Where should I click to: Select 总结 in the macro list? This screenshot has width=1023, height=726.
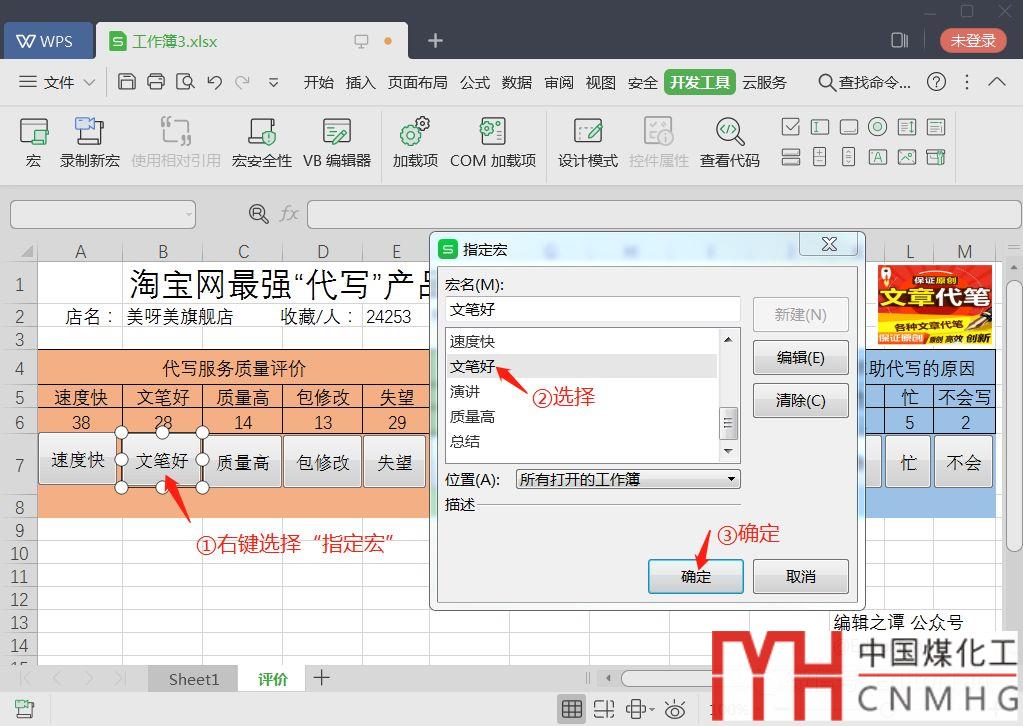pyautogui.click(x=582, y=441)
